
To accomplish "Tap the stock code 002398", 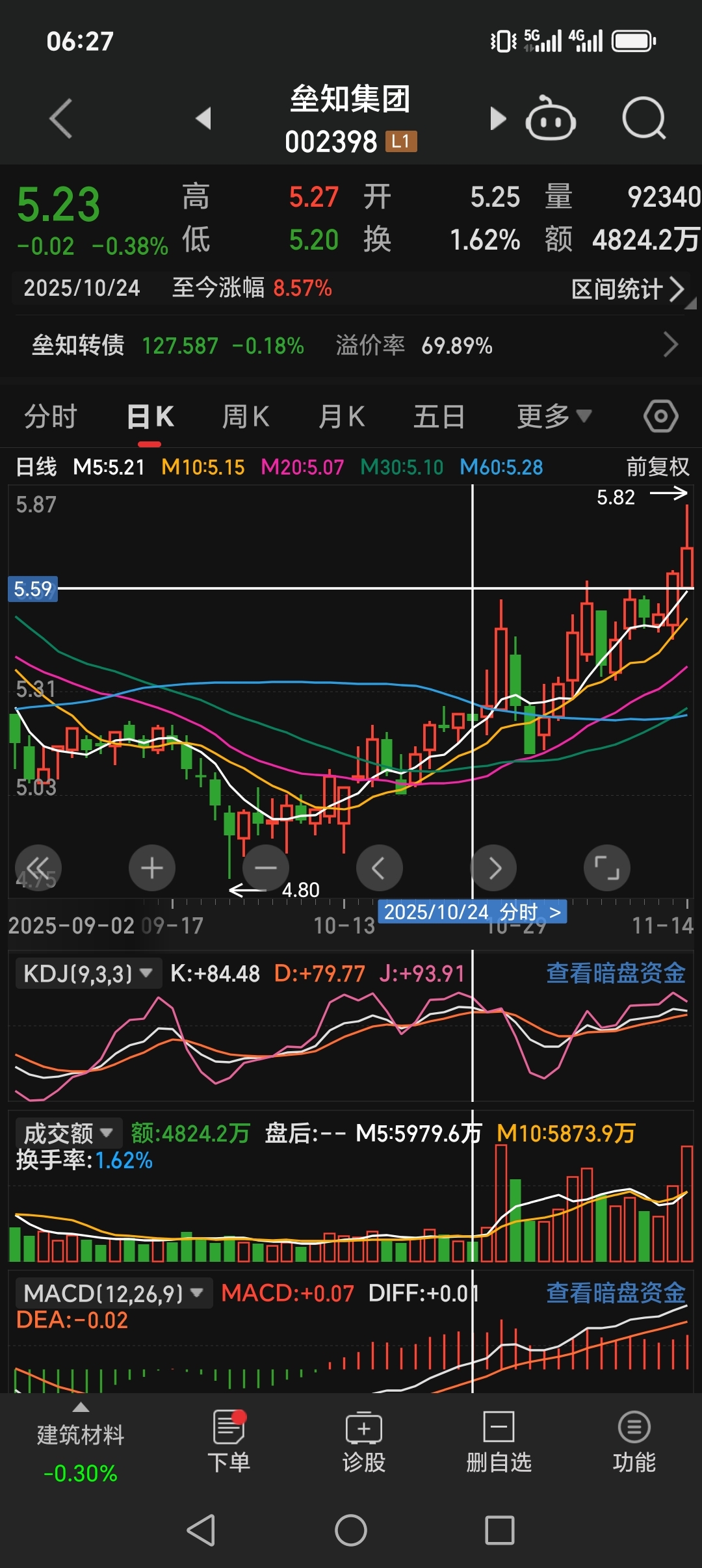I will coord(331,142).
